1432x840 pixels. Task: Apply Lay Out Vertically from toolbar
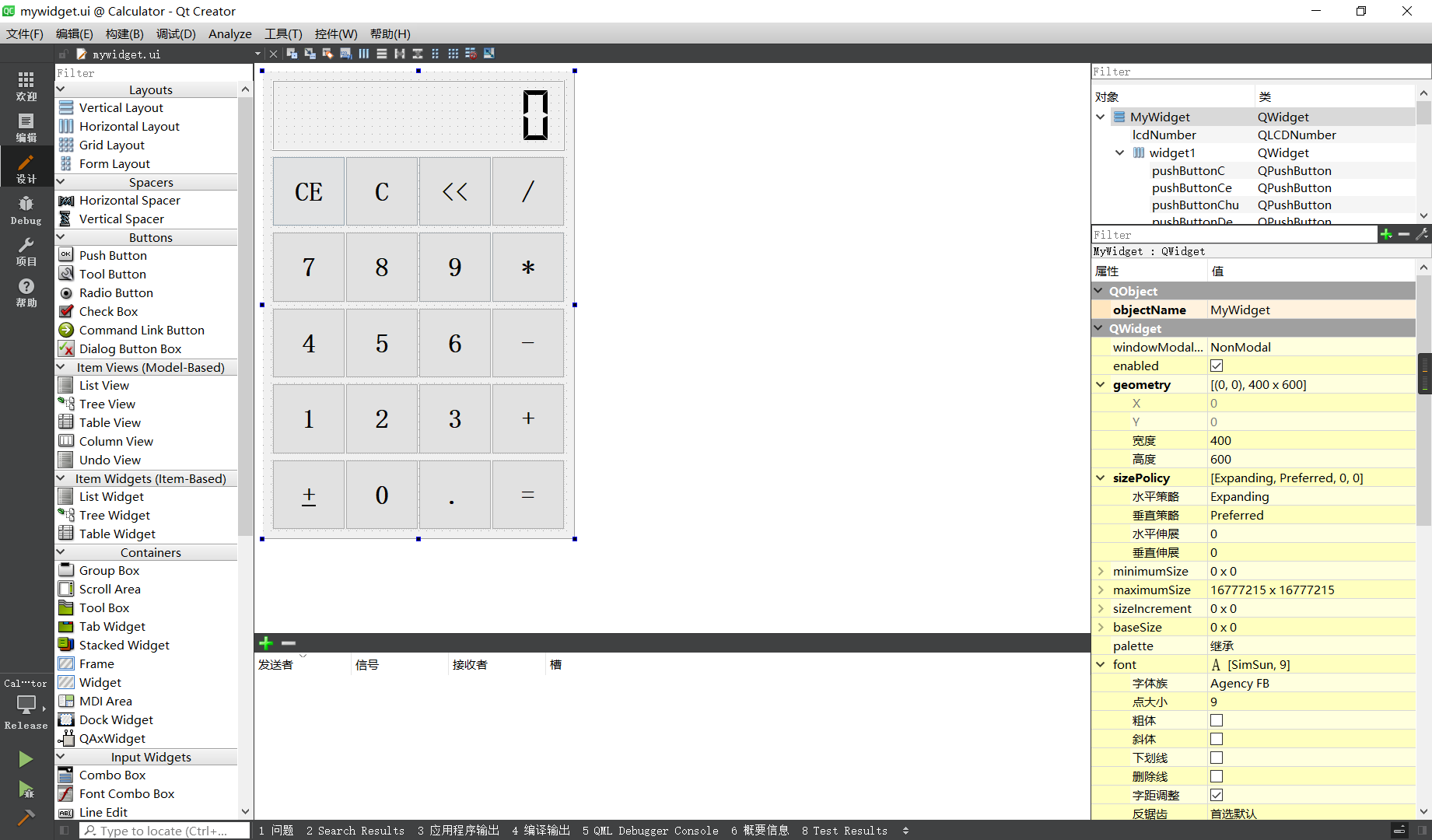coord(381,54)
